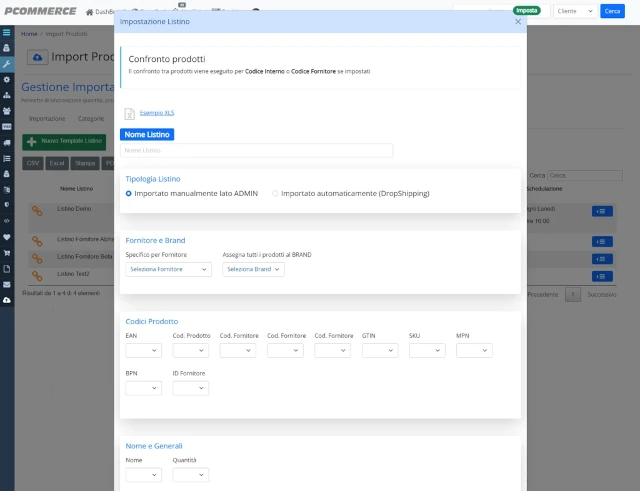Focus the Cerca table search field

click(585, 176)
